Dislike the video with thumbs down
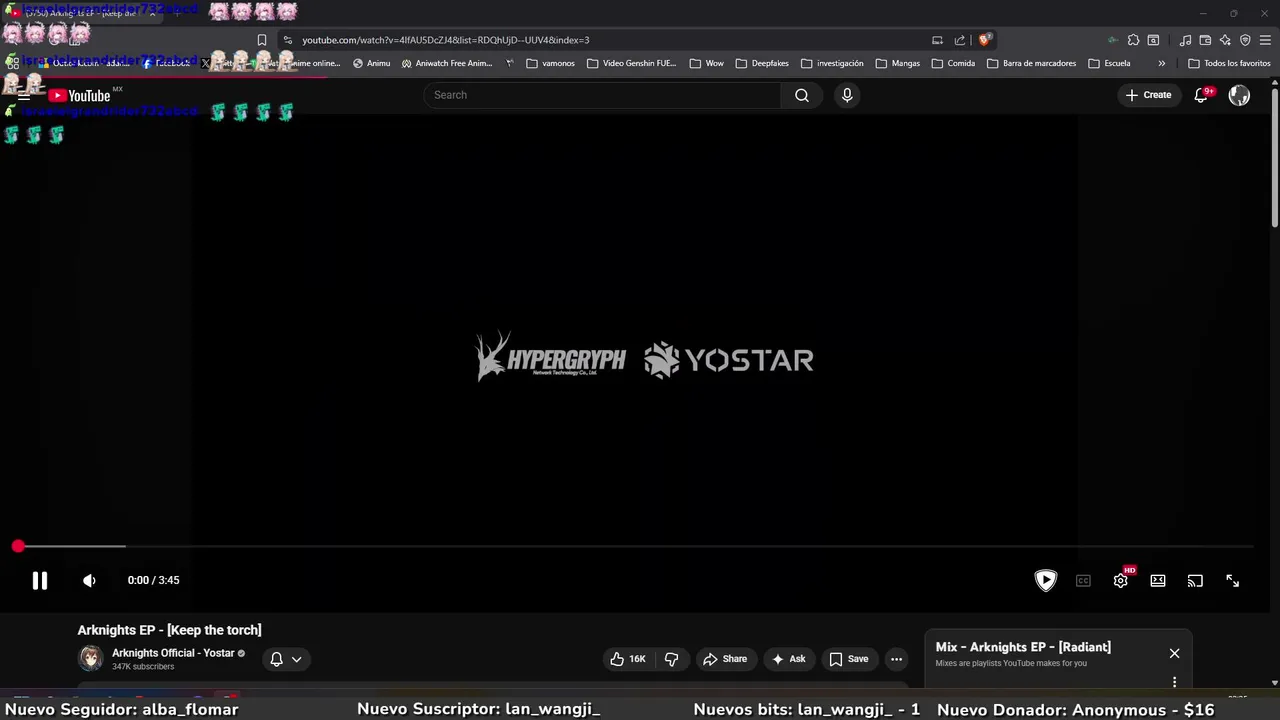 [671, 659]
